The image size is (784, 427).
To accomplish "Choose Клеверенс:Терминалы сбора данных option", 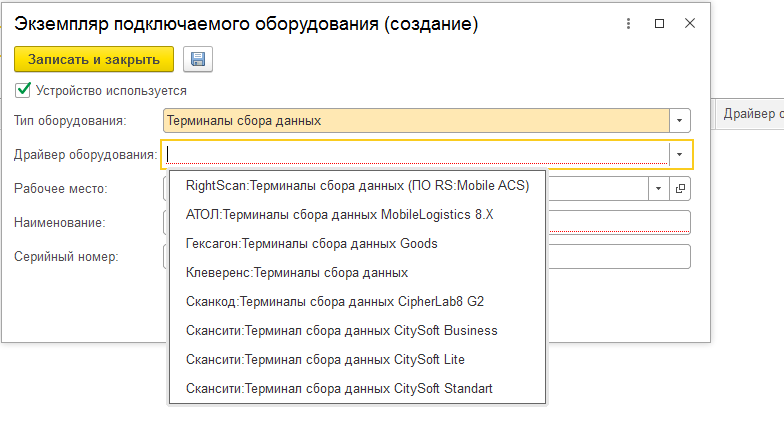I will (358, 272).
